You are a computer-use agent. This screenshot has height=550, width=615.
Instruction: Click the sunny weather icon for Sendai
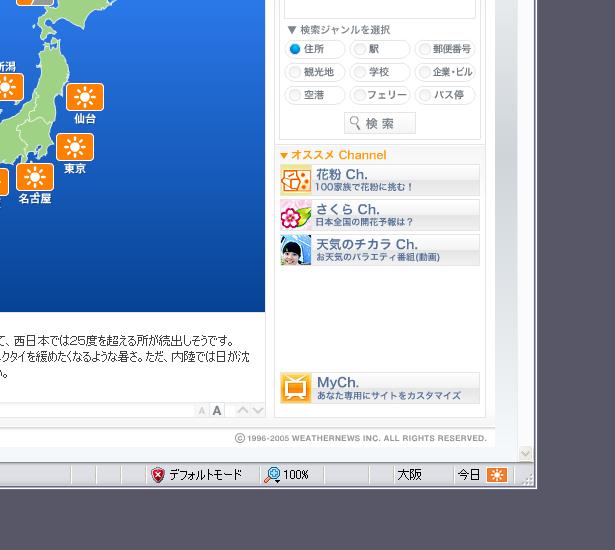click(x=85, y=97)
